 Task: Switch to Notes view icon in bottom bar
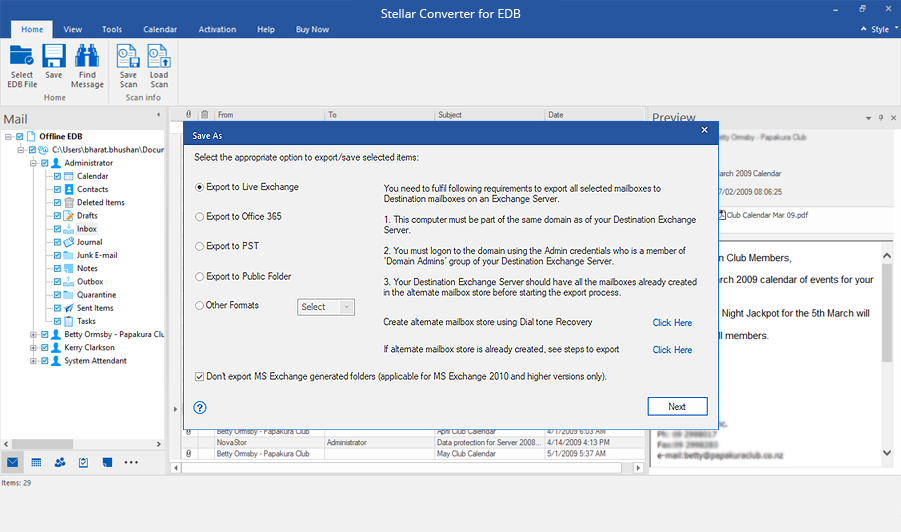tap(107, 462)
